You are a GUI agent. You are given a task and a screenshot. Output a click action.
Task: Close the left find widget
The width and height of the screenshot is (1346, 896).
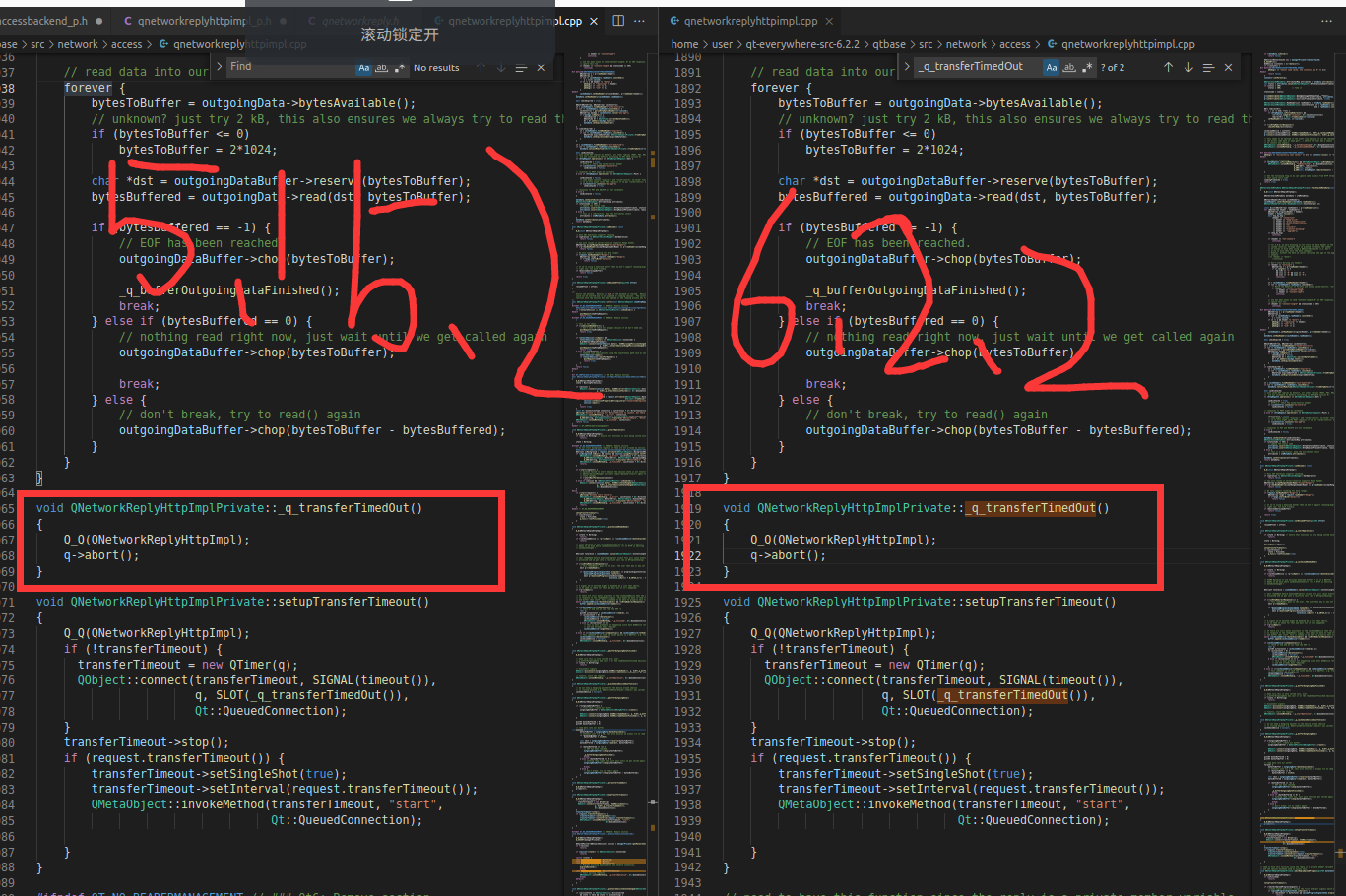coord(541,68)
